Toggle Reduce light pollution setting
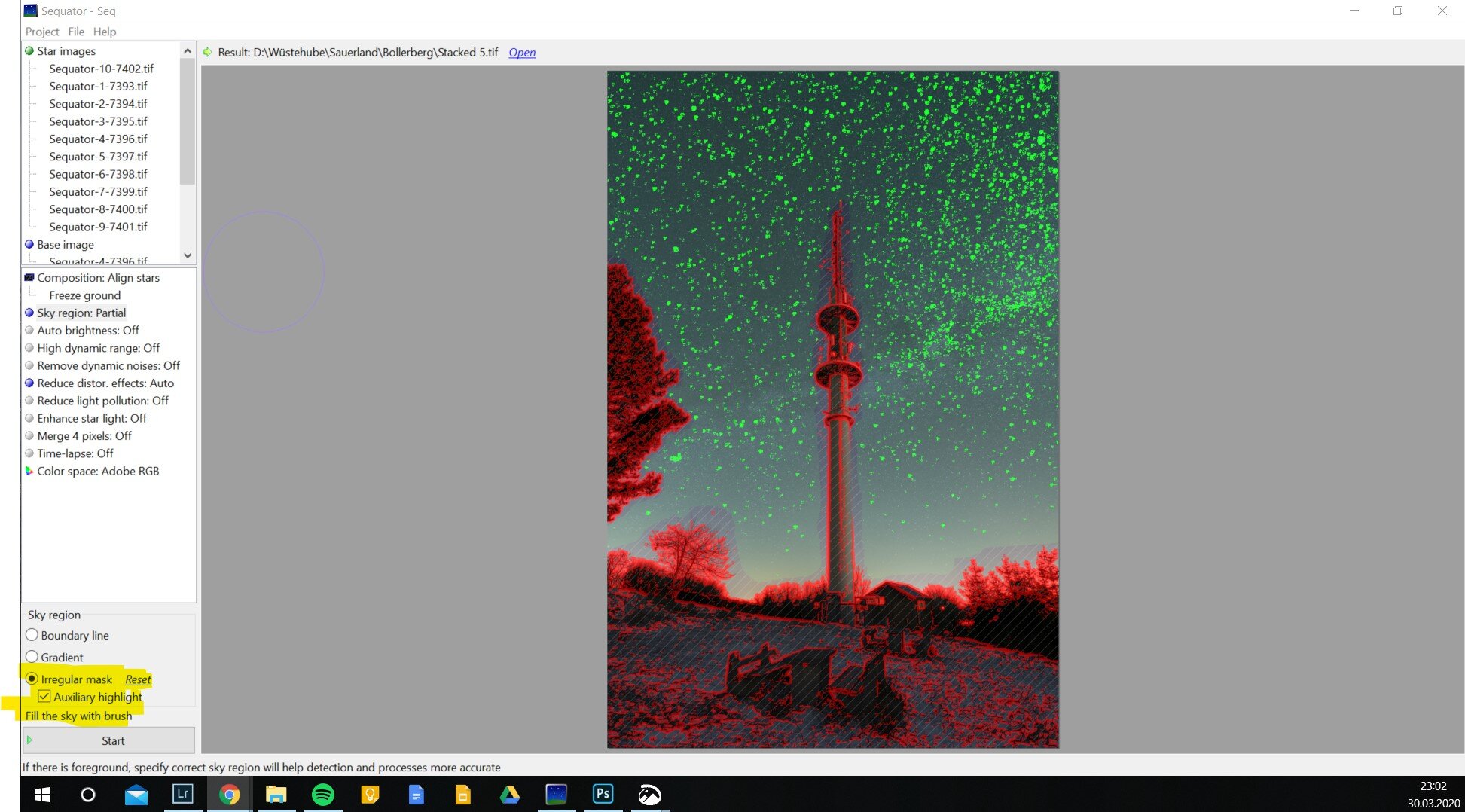This screenshot has height=812, width=1465. [102, 401]
